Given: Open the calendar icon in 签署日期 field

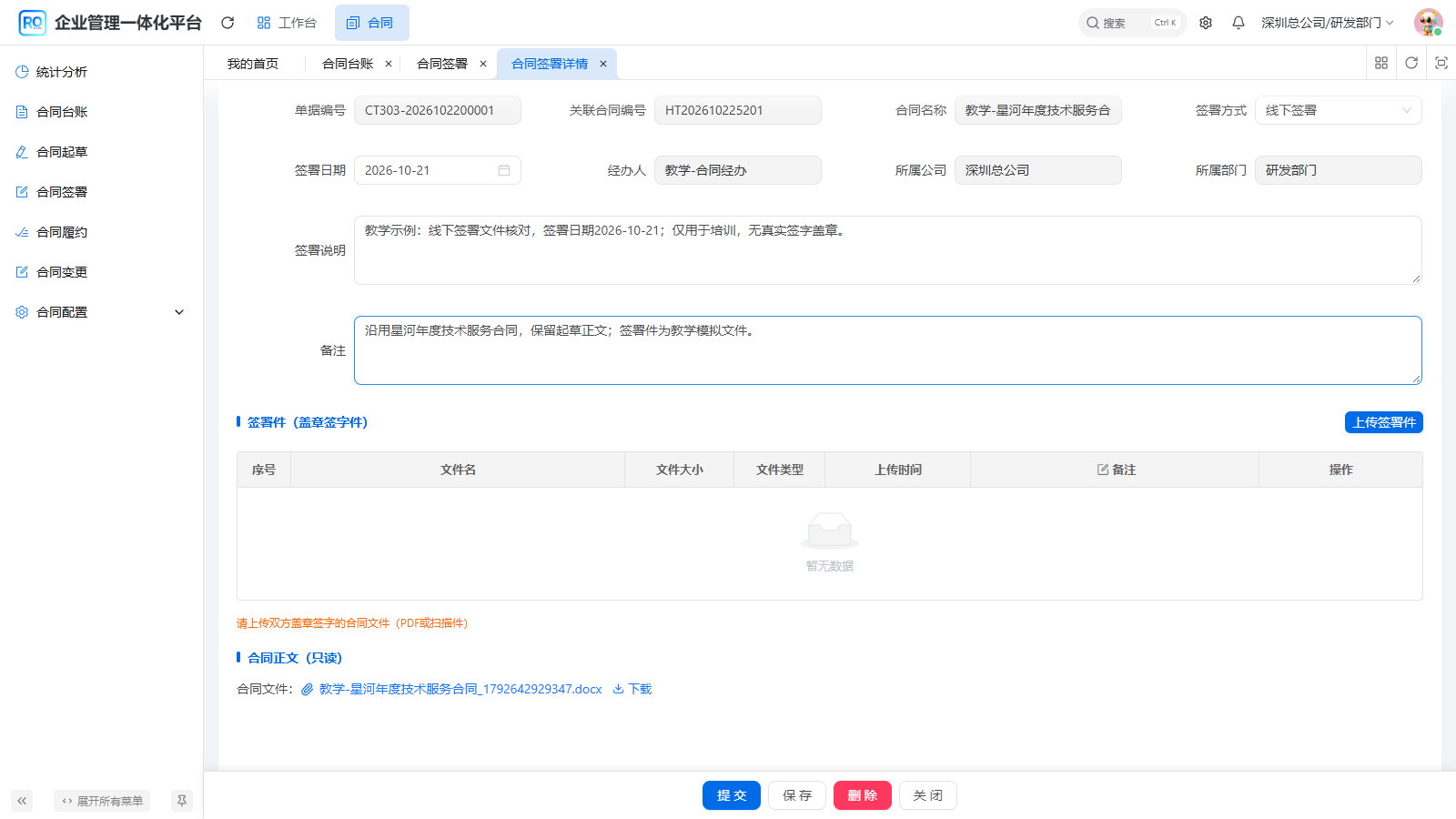Looking at the screenshot, I should pos(504,170).
